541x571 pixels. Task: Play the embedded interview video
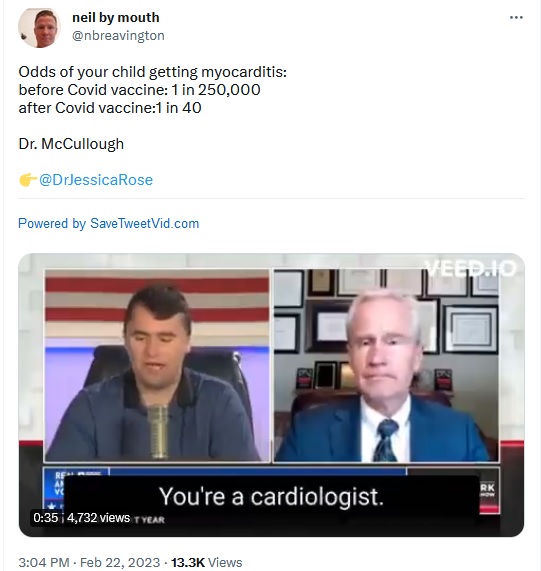[271, 395]
